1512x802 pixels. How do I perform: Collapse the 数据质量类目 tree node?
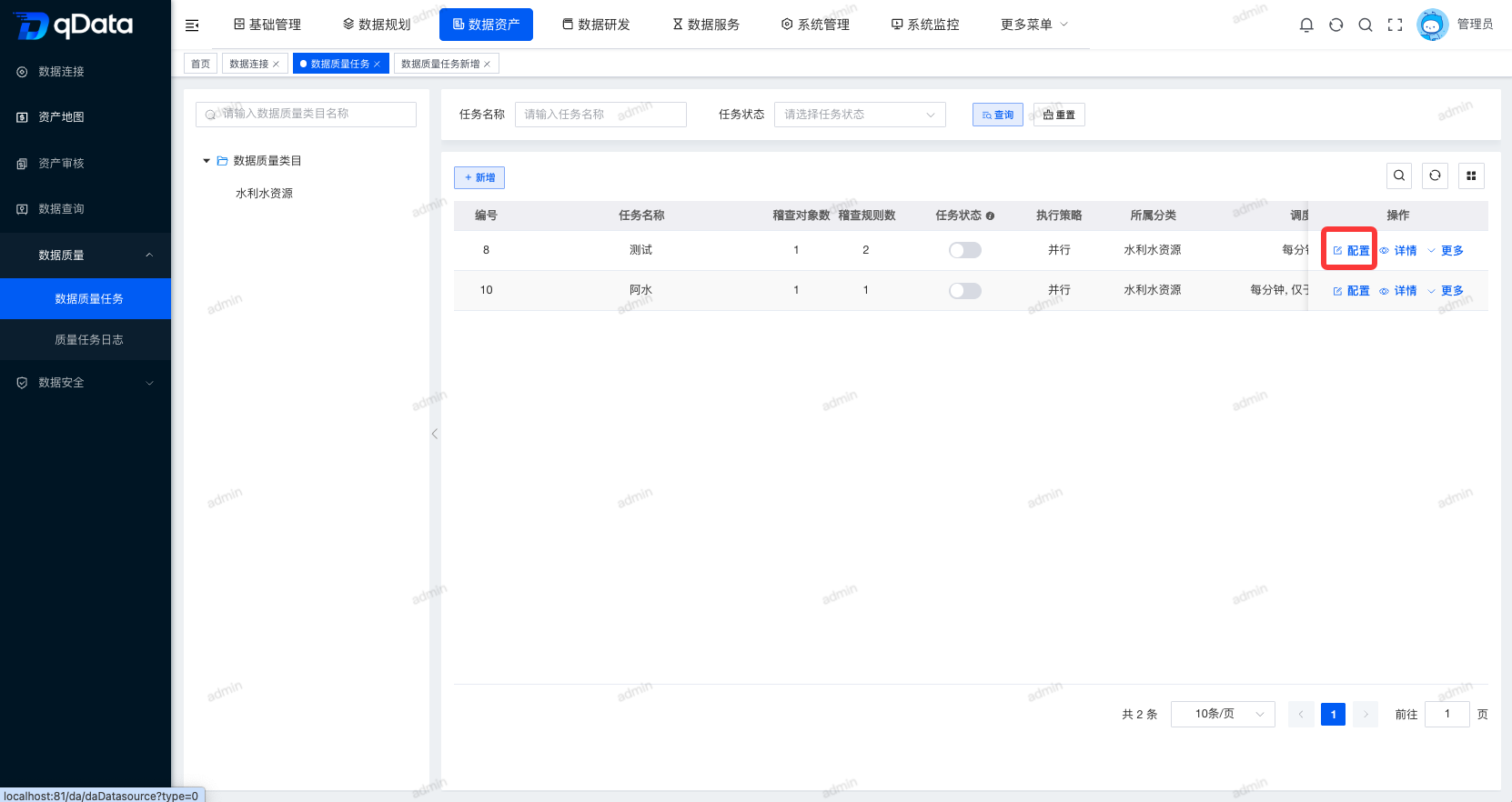pyautogui.click(x=207, y=161)
